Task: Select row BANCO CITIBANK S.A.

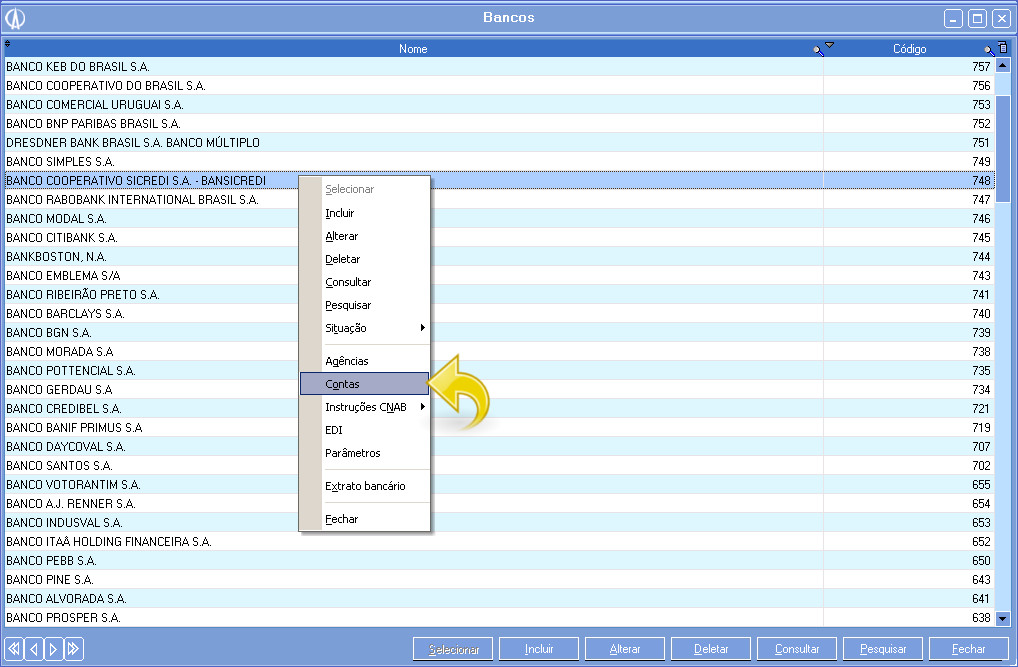Action: click(499, 238)
